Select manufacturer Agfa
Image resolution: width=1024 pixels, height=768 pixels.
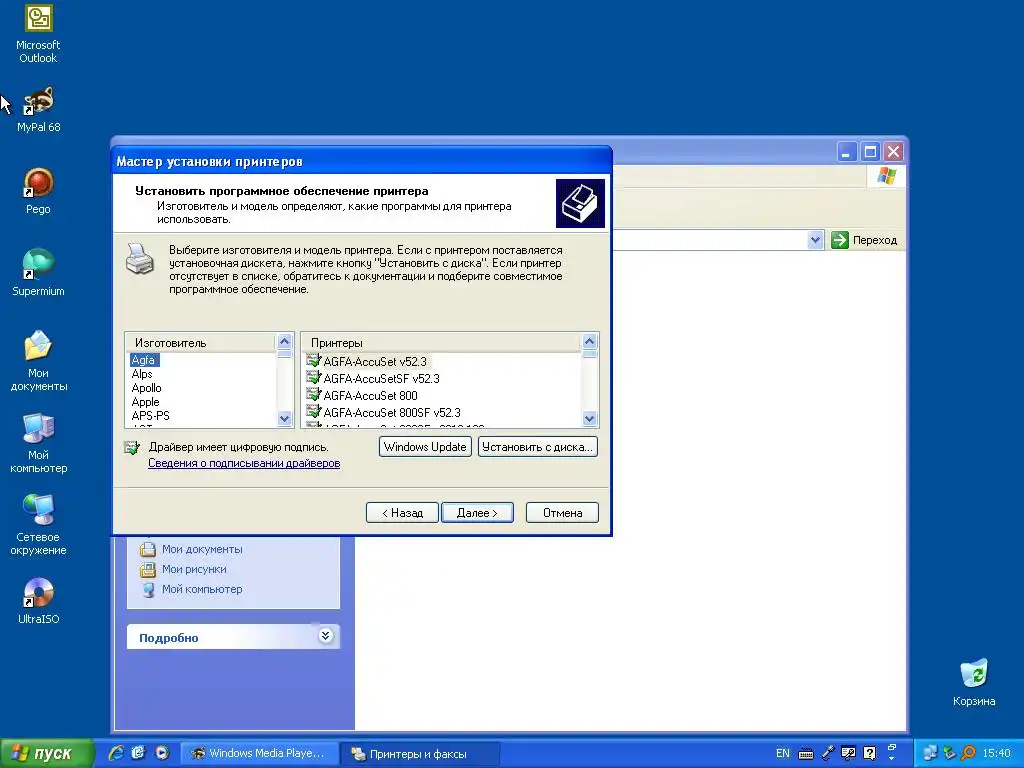(143, 360)
